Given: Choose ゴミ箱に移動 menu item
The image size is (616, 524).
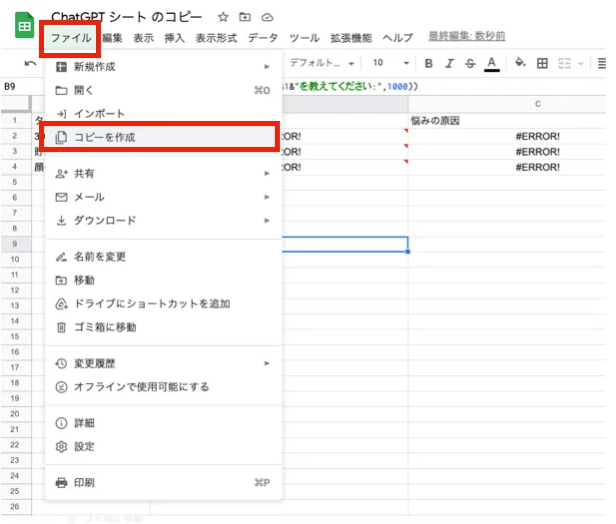Looking at the screenshot, I should 163,327.
